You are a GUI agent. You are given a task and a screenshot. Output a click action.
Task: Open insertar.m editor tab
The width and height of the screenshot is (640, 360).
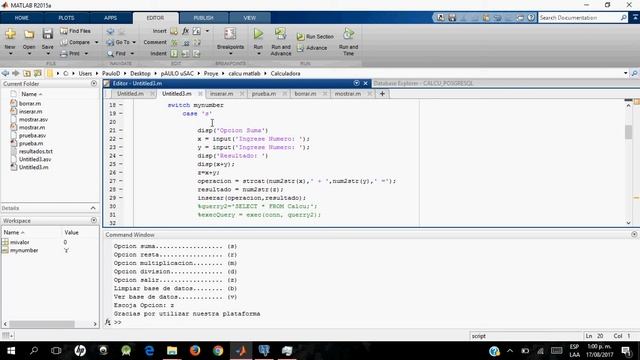click(x=222, y=94)
